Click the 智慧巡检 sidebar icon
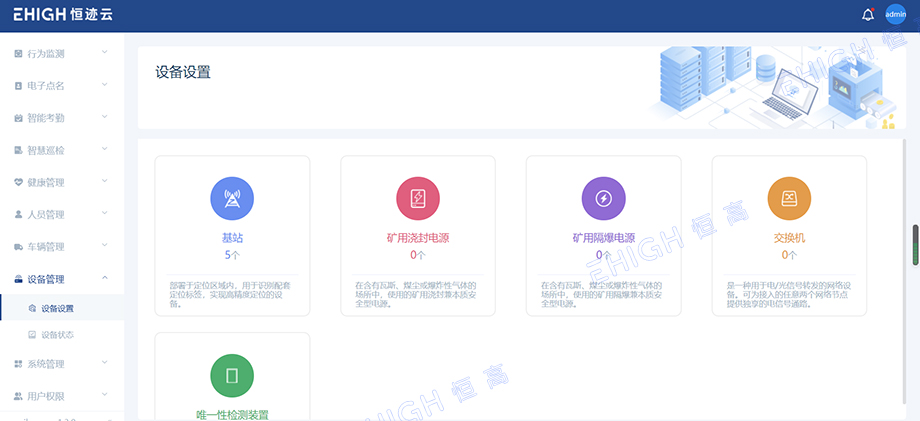The width and height of the screenshot is (920, 421). coord(18,151)
